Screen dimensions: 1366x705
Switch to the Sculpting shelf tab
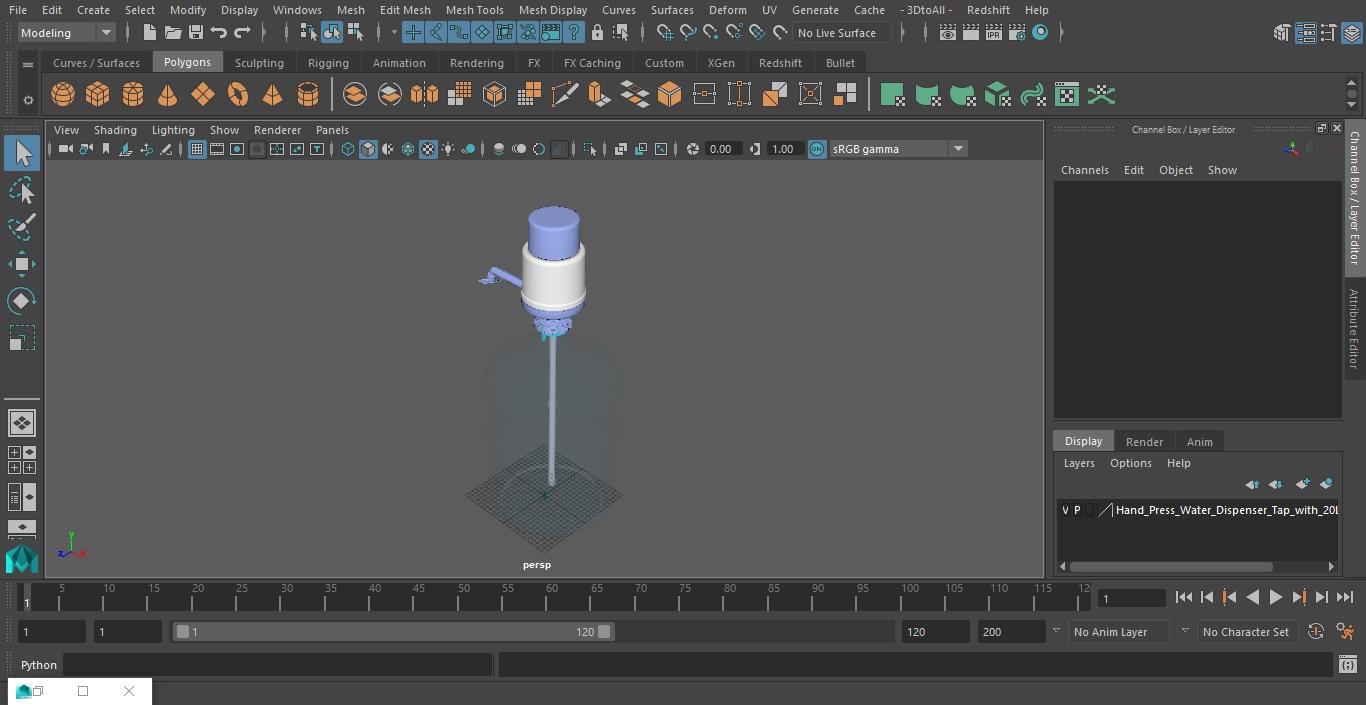259,63
